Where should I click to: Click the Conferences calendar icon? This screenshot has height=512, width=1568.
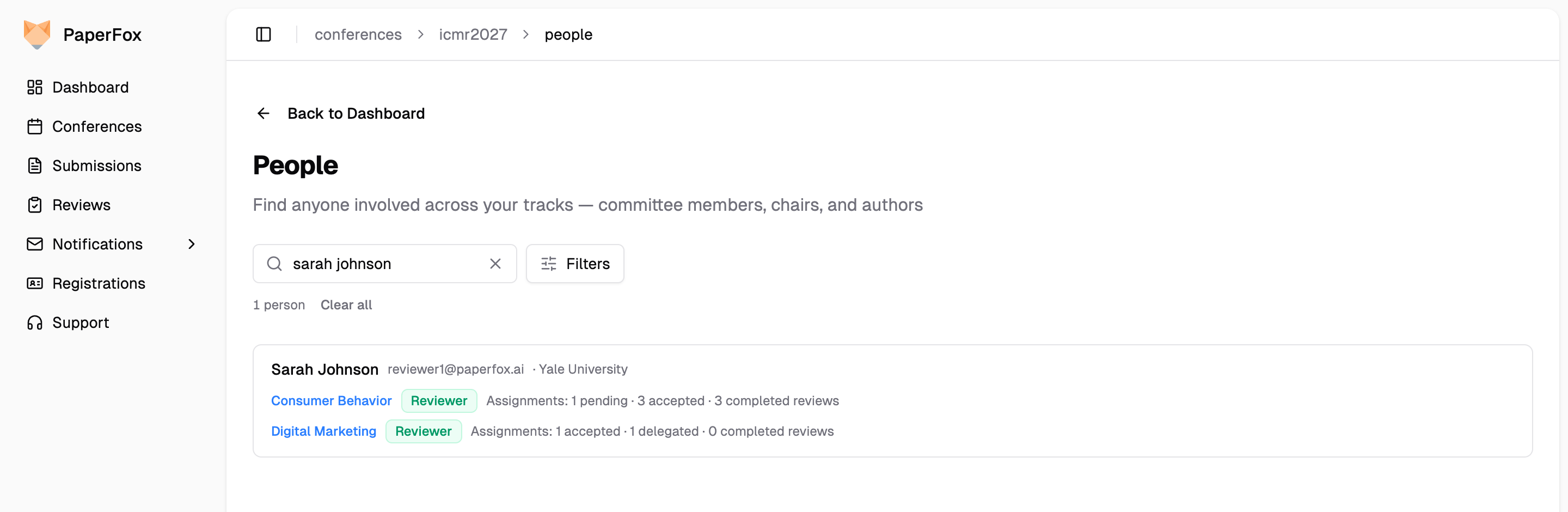[35, 126]
